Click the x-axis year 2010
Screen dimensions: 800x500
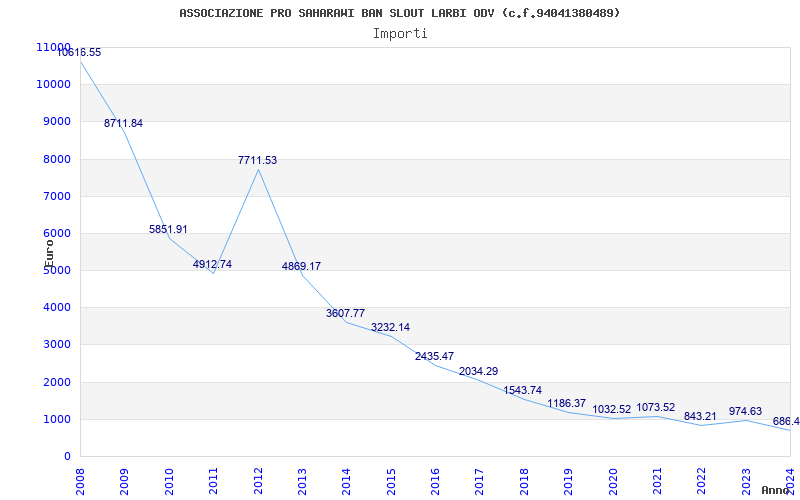pos(169,482)
